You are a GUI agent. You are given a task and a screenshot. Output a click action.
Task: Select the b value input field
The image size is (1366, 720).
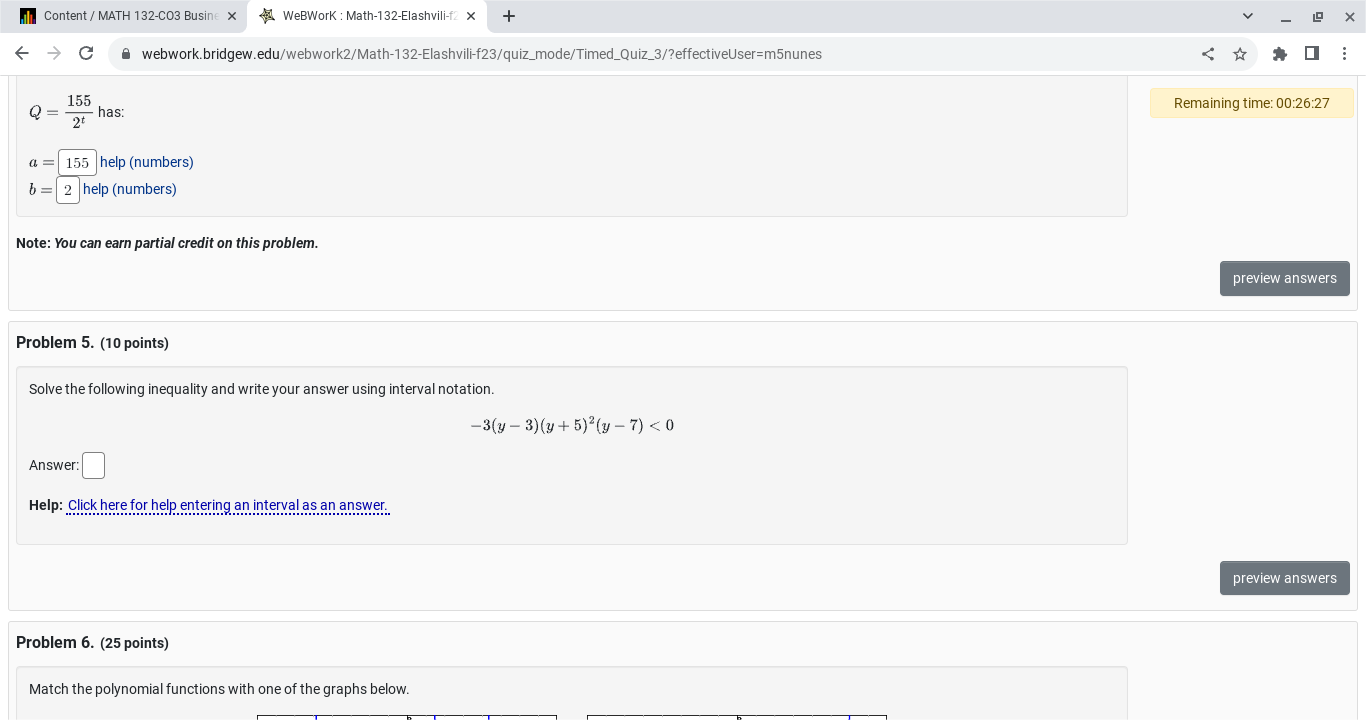click(67, 189)
